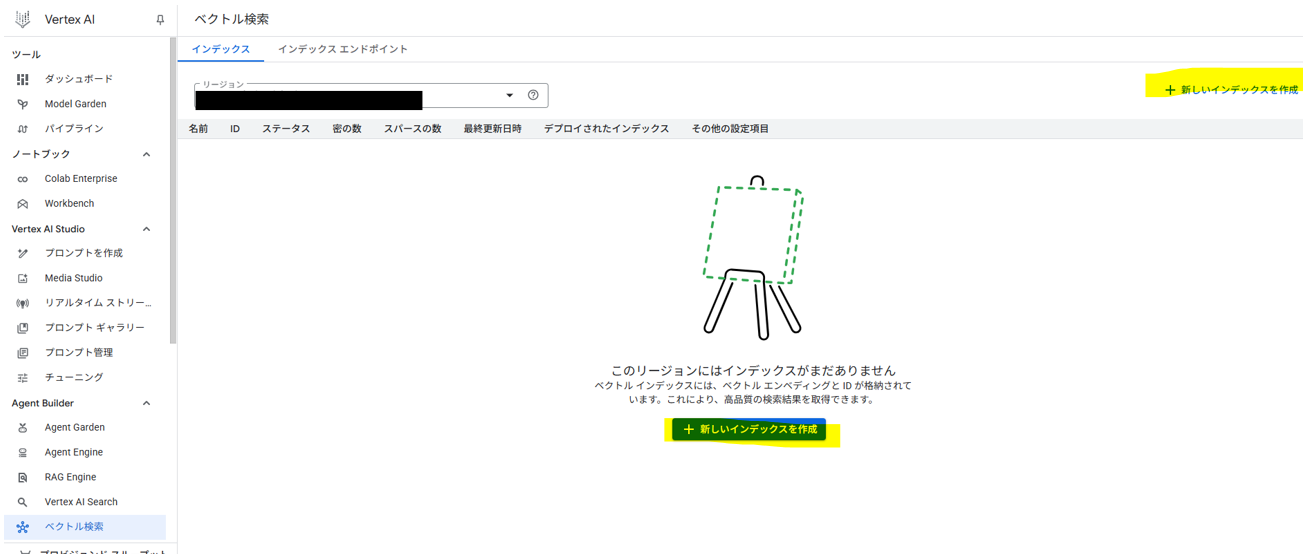Collapse the ノートブック section
1303x554 pixels.
(146, 154)
